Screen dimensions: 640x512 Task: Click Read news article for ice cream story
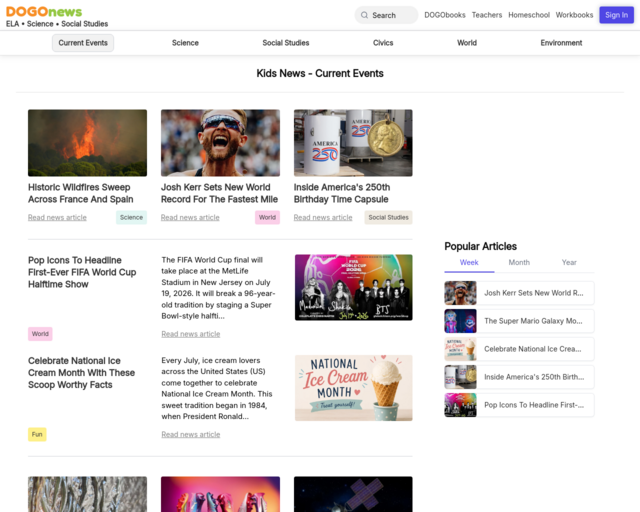[191, 434]
